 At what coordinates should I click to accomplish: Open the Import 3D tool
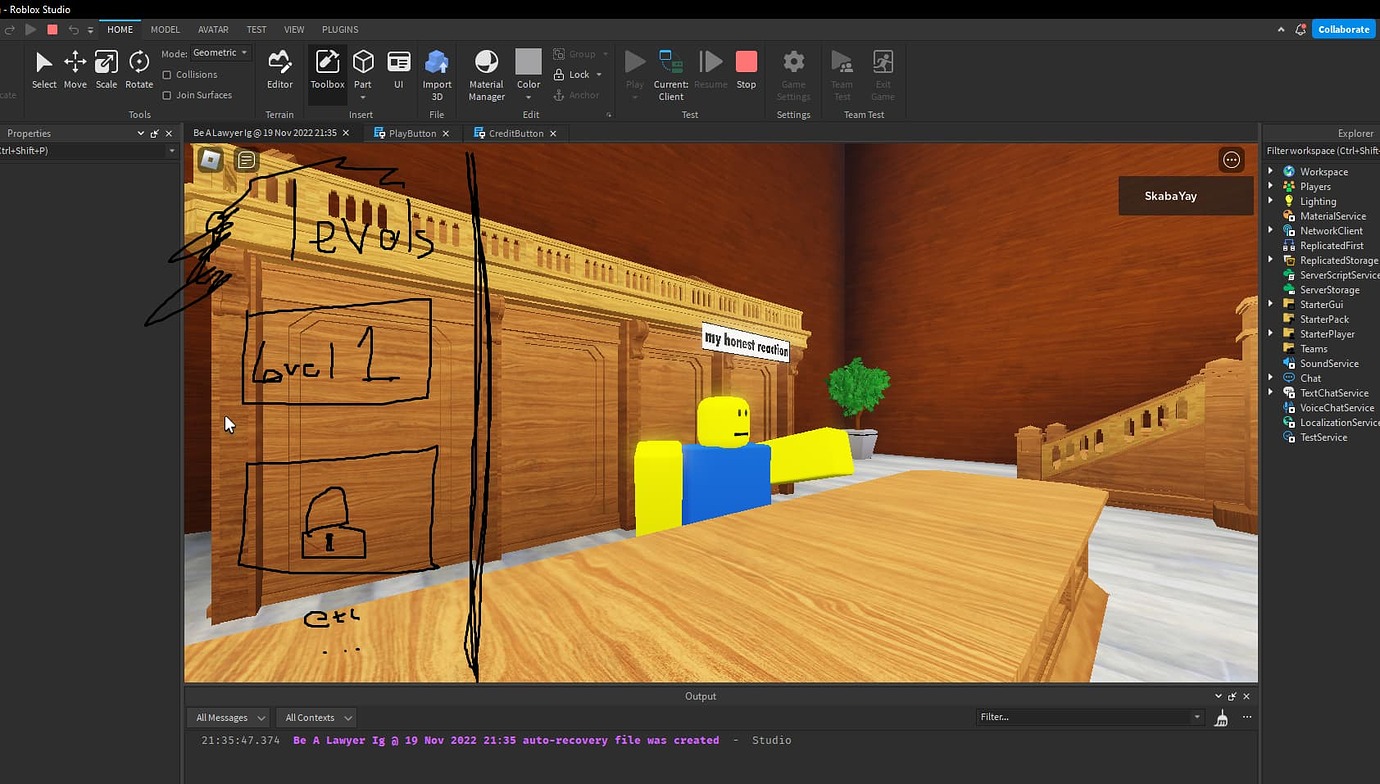point(437,68)
